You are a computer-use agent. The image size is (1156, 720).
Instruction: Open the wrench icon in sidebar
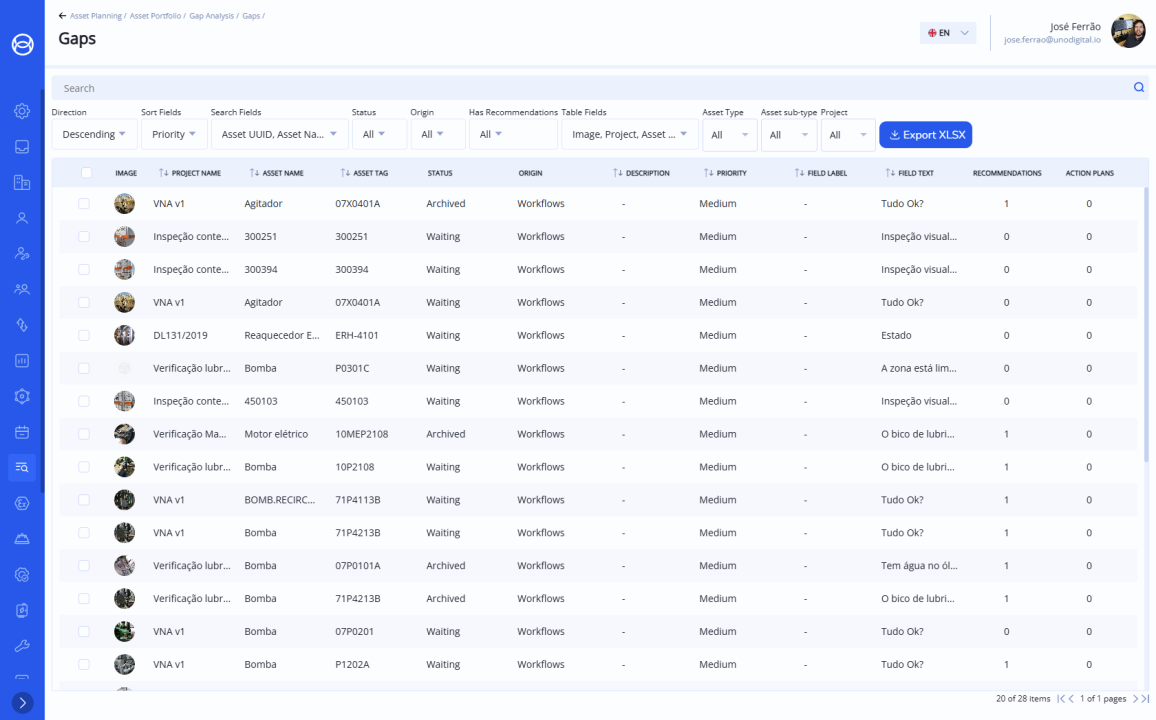click(x=22, y=646)
